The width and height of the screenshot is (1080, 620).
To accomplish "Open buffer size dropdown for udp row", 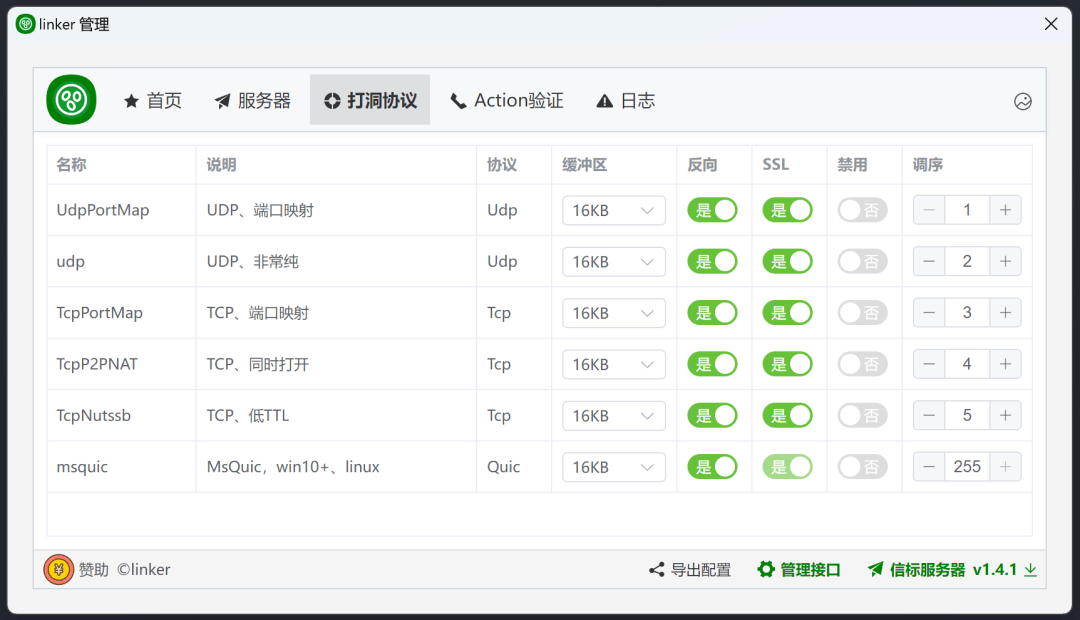I will (614, 261).
